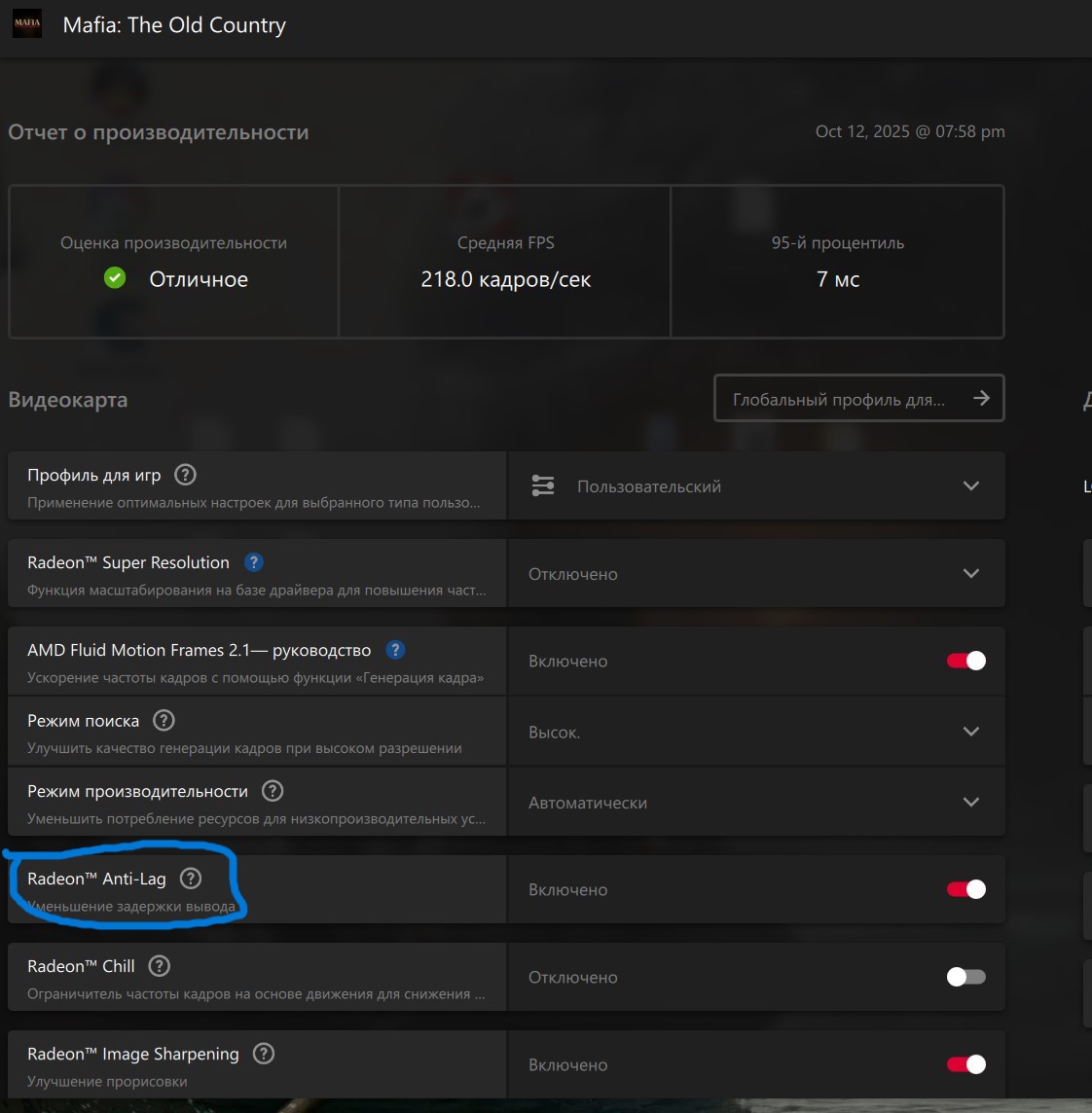Click the Оценка производительности result card
1092x1113 pixels.
pos(174,263)
